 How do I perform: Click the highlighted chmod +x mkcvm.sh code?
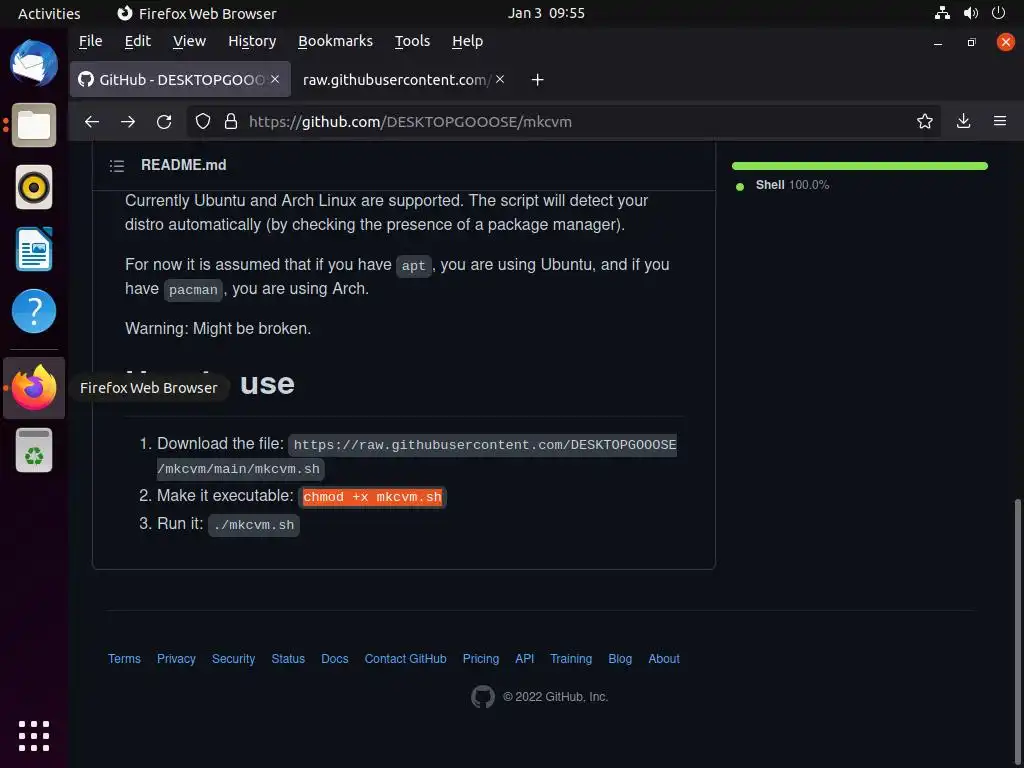pos(372,497)
